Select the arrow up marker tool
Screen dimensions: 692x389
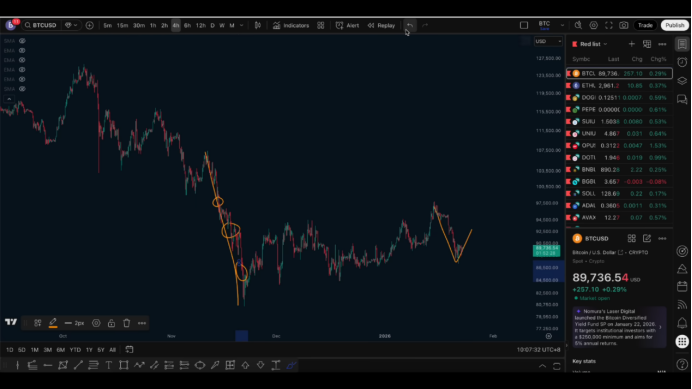tap(245, 365)
